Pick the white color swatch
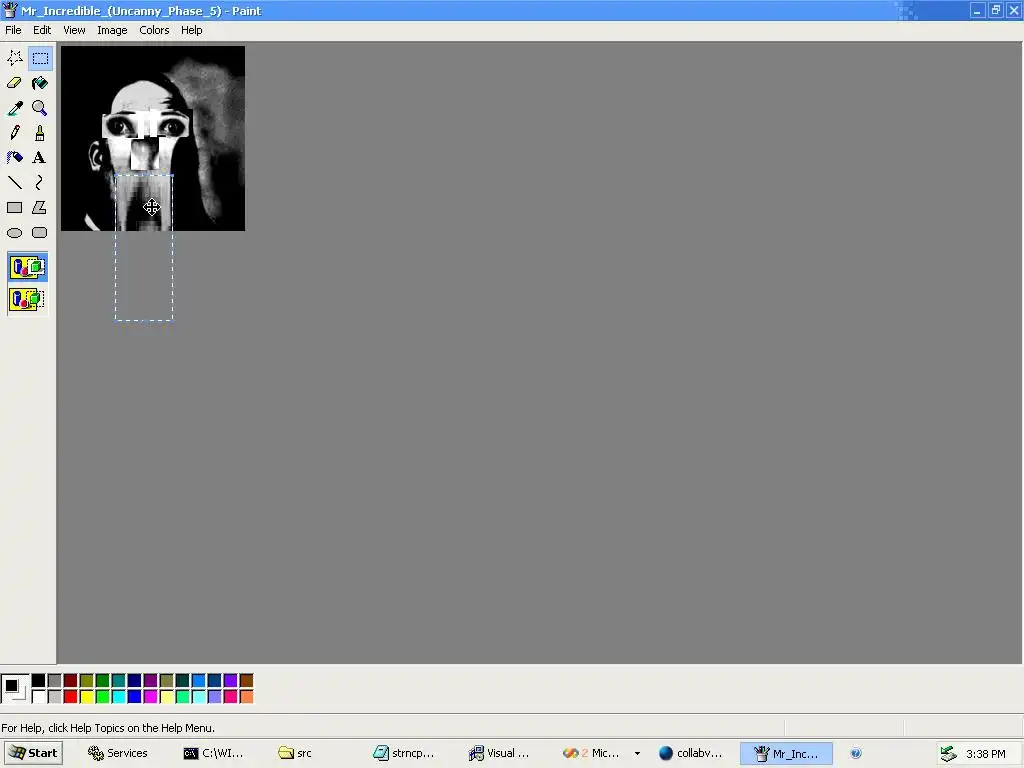 [39, 697]
